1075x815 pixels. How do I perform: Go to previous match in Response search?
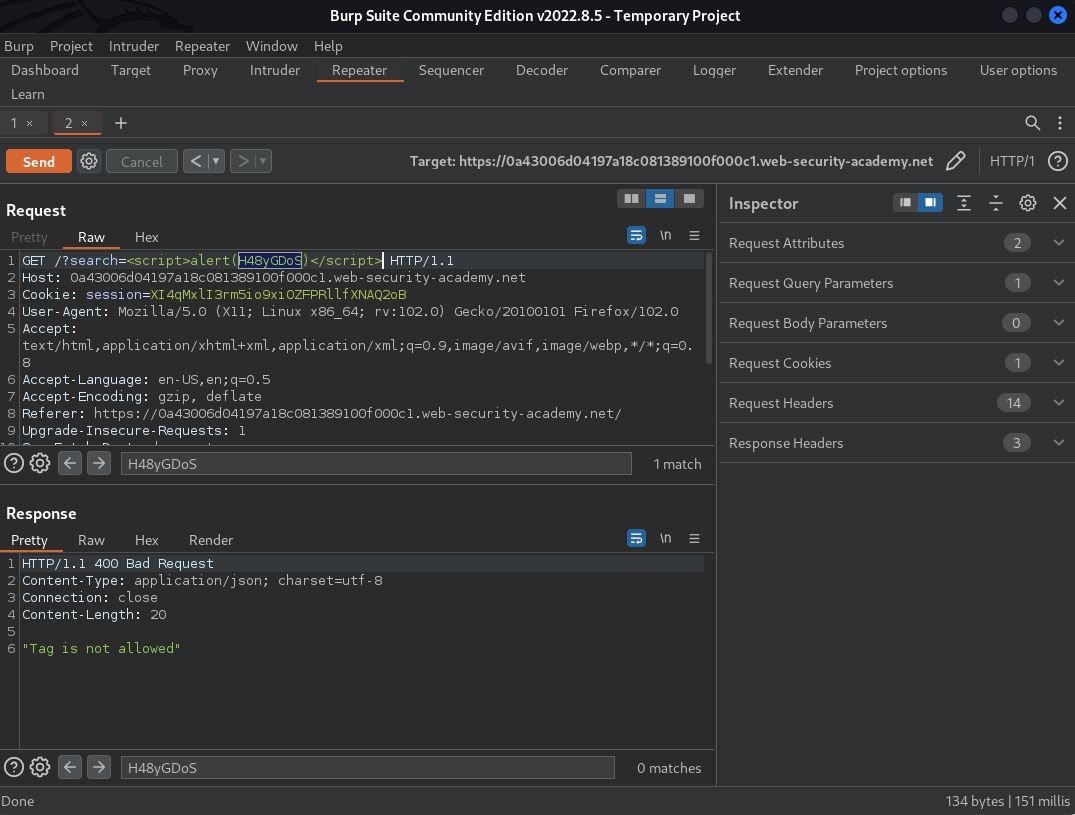pos(70,767)
